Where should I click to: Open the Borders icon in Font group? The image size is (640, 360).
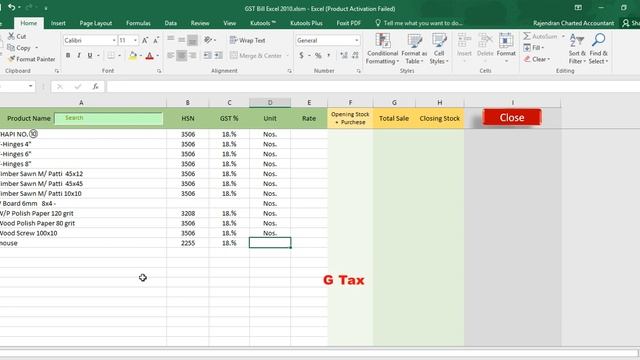111,56
